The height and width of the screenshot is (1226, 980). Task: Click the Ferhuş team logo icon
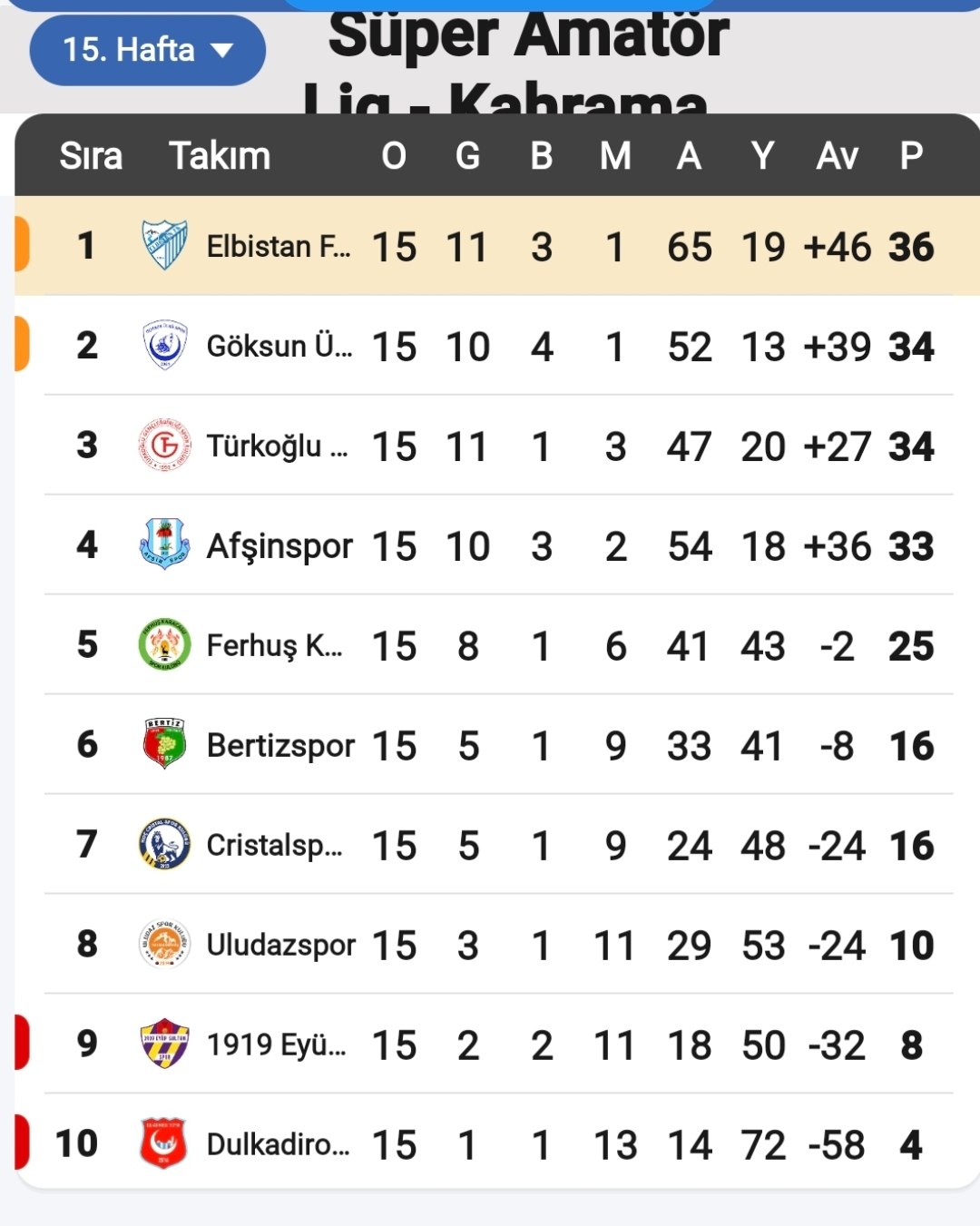pyautogui.click(x=164, y=644)
